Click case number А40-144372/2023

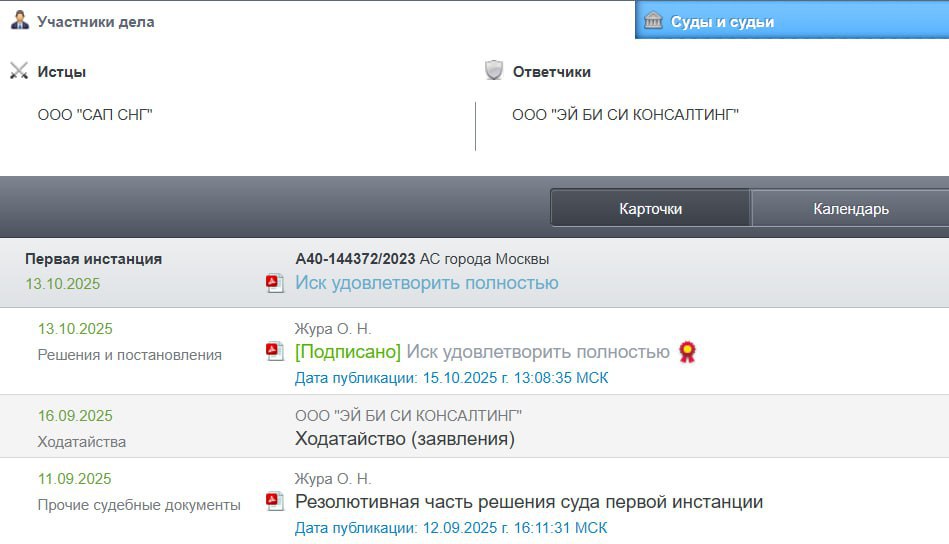coord(355,259)
